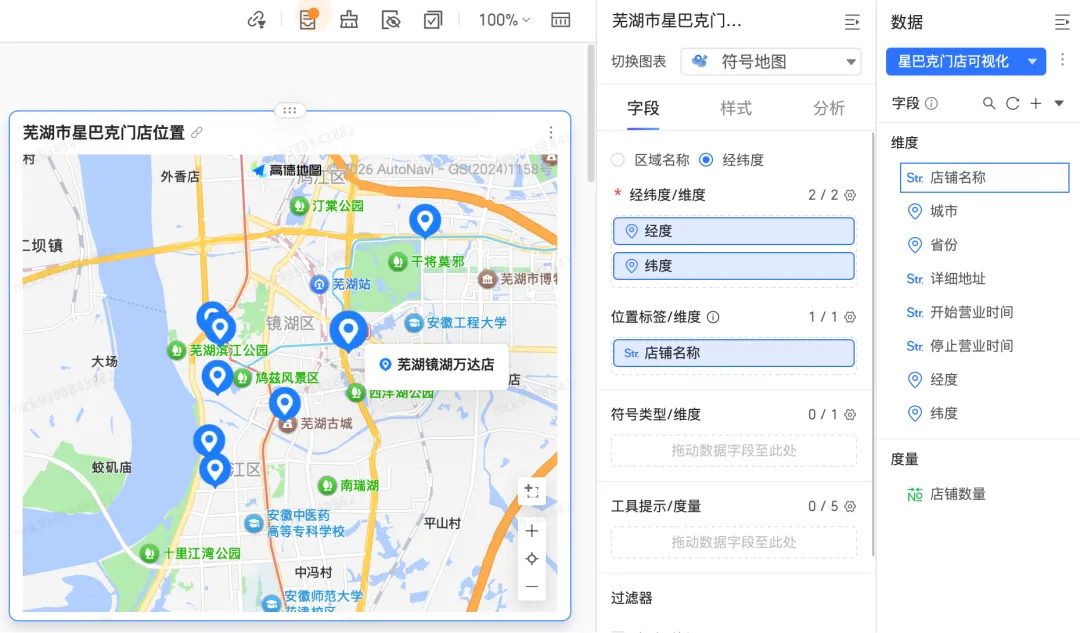Click the toolbox icon in toolbar
This screenshot has height=633, width=1080.
click(349, 19)
